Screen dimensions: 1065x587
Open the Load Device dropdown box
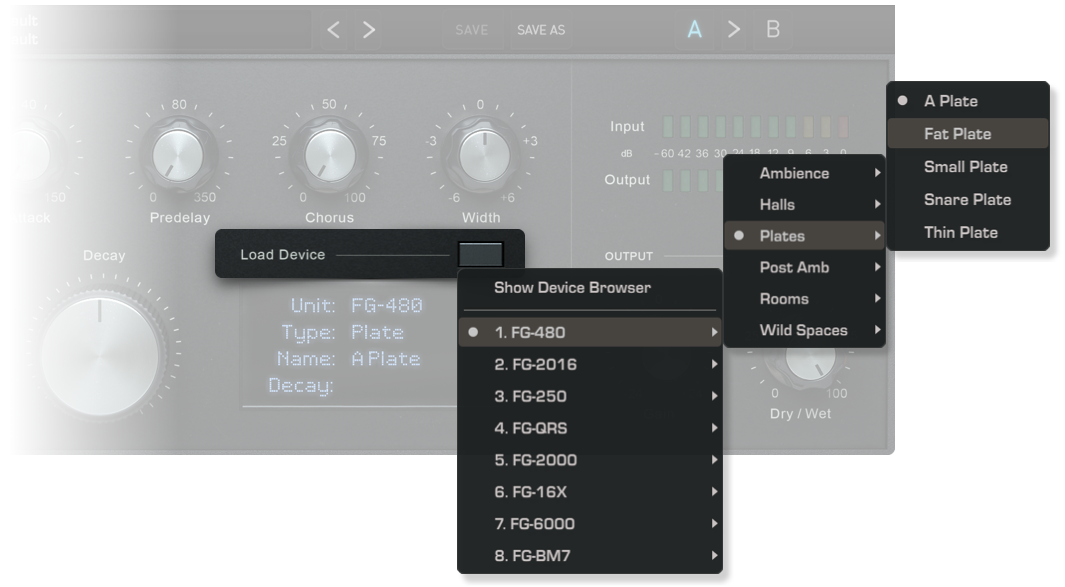(481, 254)
